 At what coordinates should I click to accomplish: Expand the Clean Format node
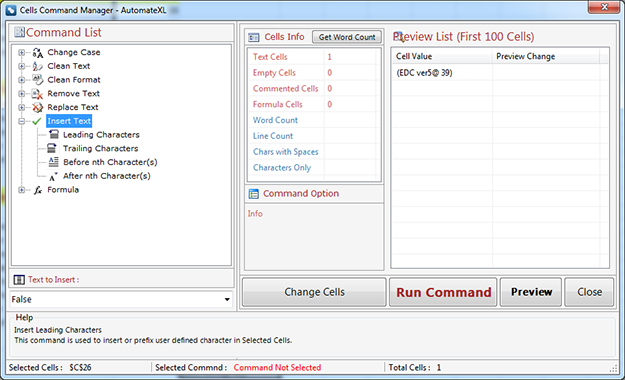[22, 80]
